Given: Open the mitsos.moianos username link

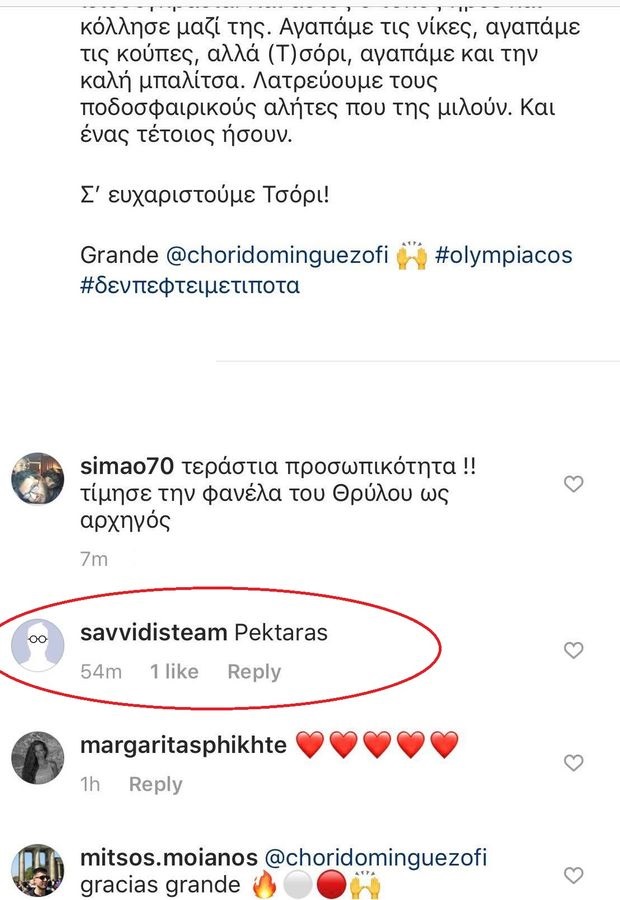Looking at the screenshot, I should point(169,858).
